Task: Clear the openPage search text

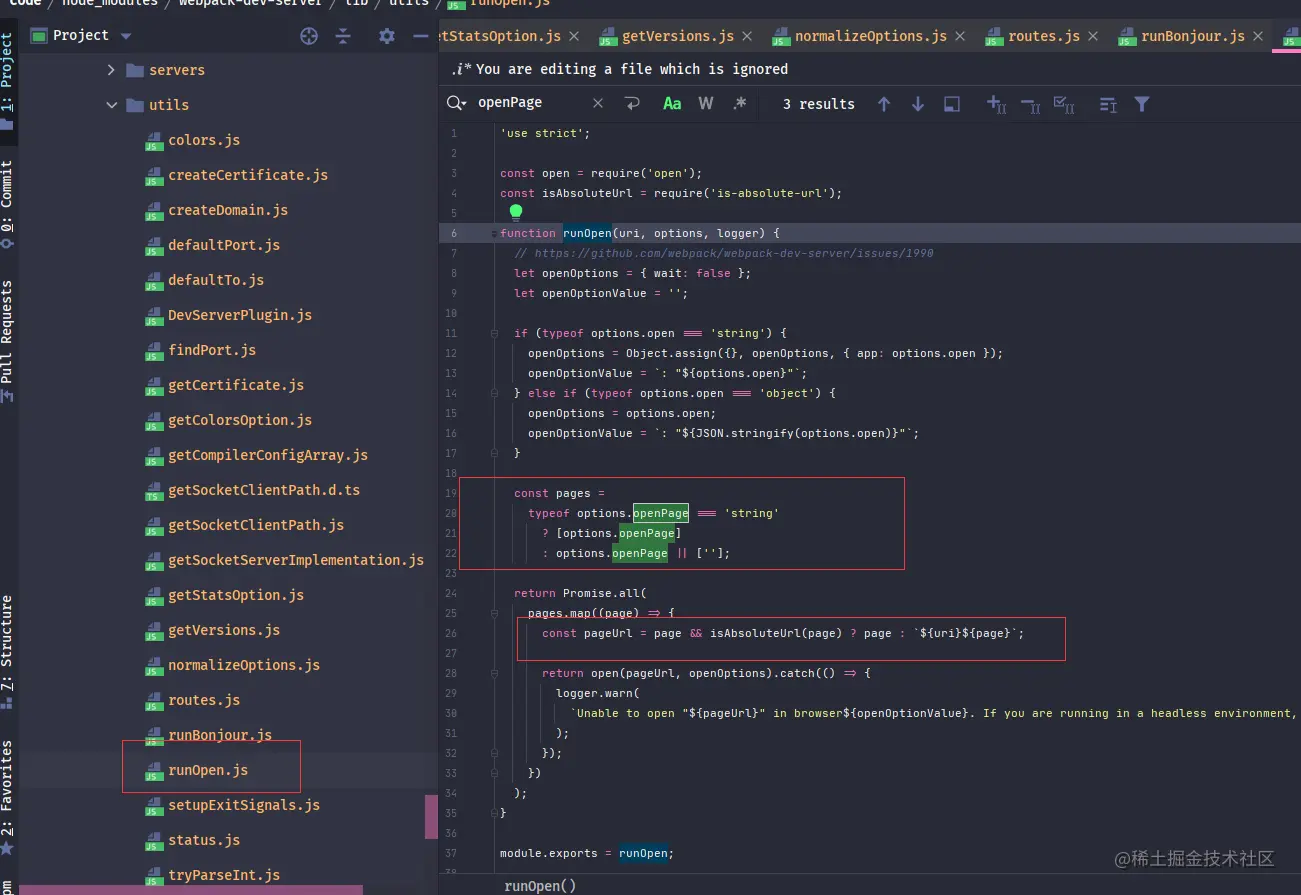Action: [x=598, y=103]
